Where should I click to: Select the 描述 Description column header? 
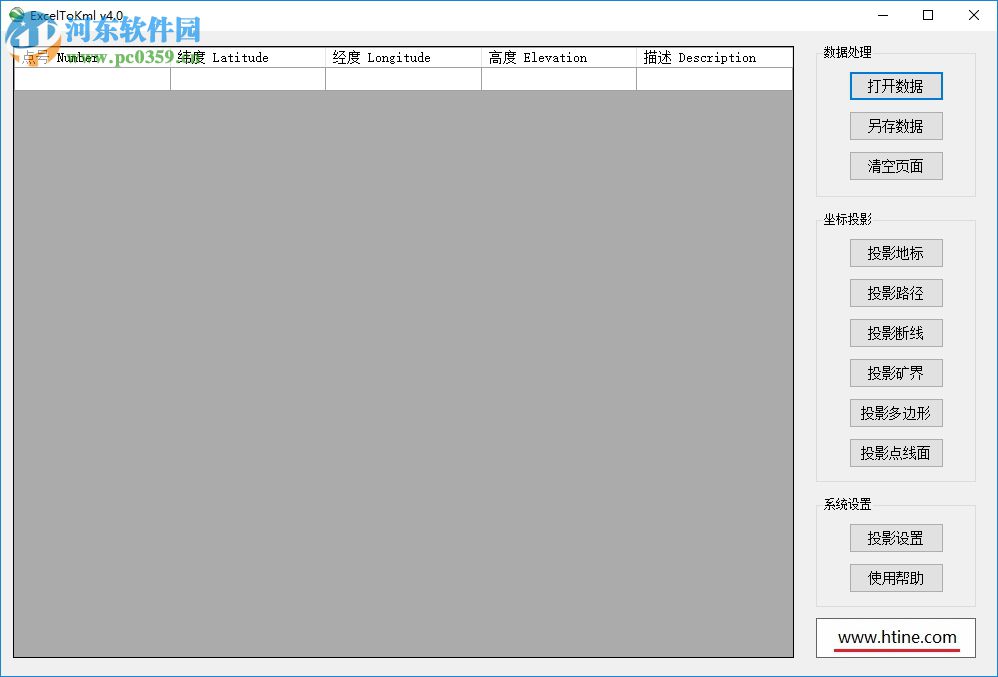pos(713,57)
